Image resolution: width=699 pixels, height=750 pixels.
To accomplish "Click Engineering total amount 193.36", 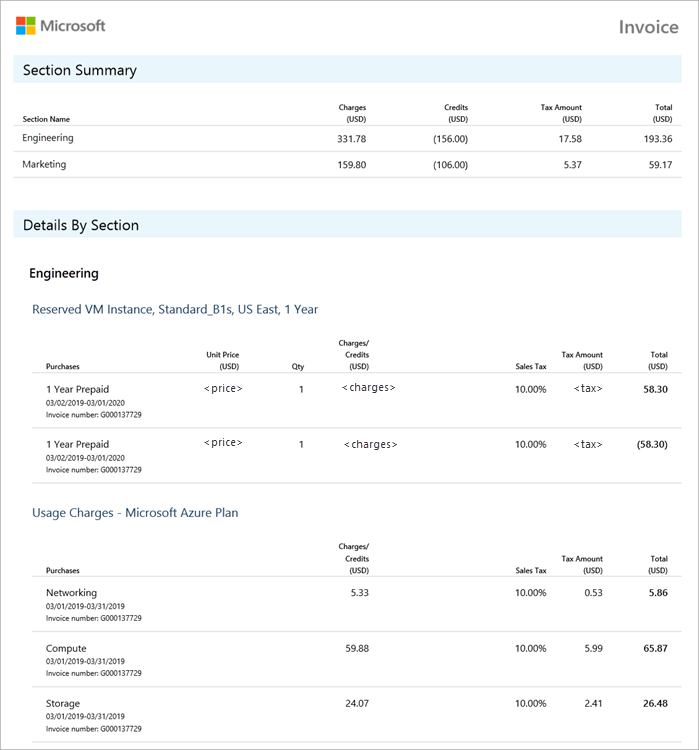I will (658, 139).
